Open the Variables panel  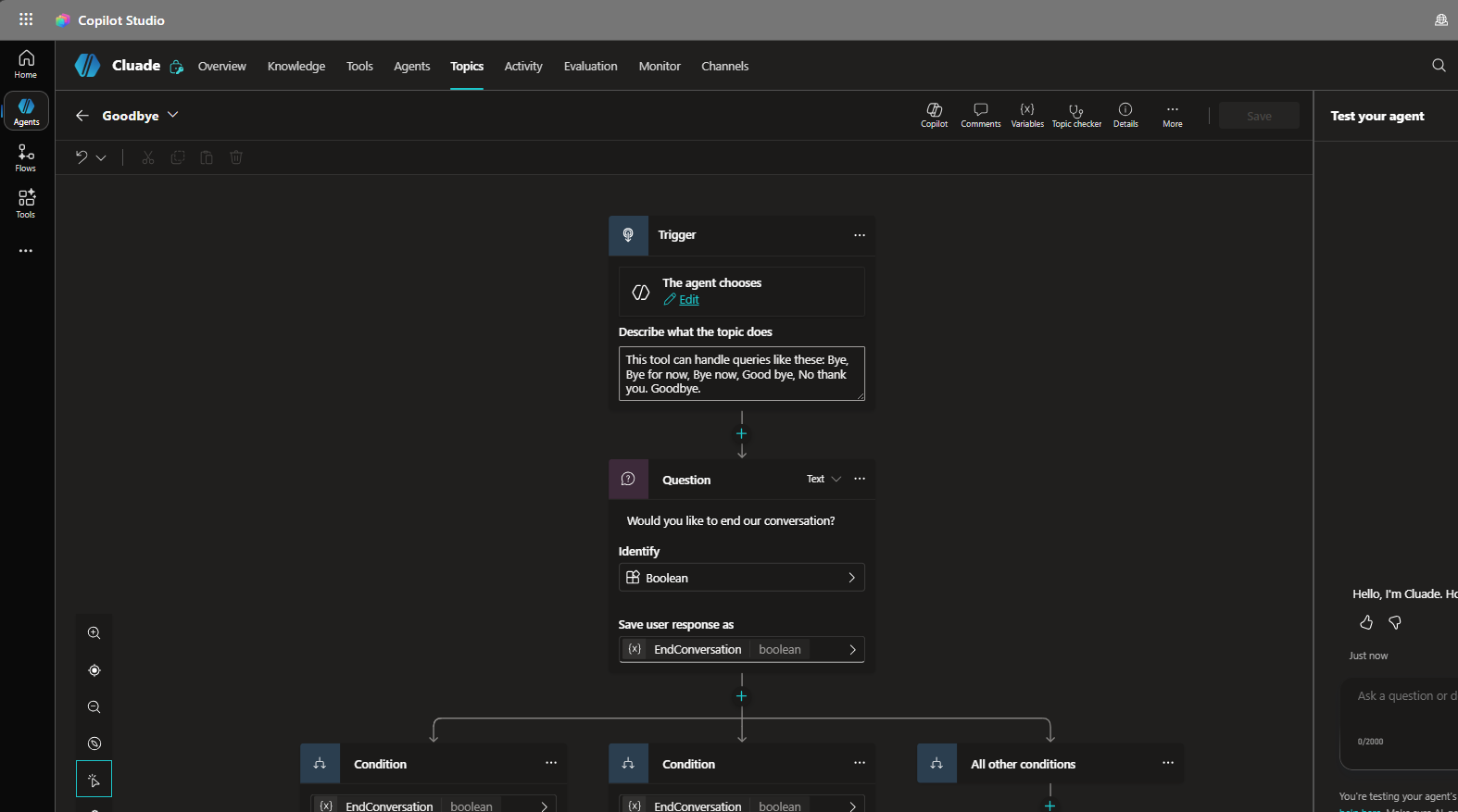1027,115
